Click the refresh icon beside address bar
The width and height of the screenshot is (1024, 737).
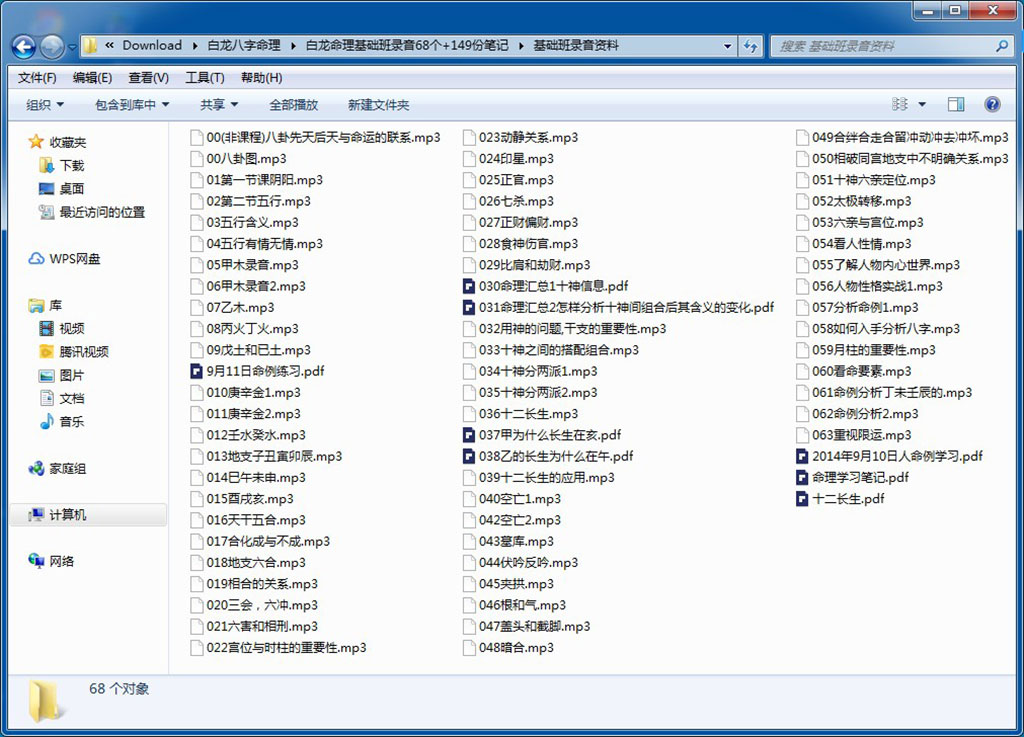click(x=750, y=46)
